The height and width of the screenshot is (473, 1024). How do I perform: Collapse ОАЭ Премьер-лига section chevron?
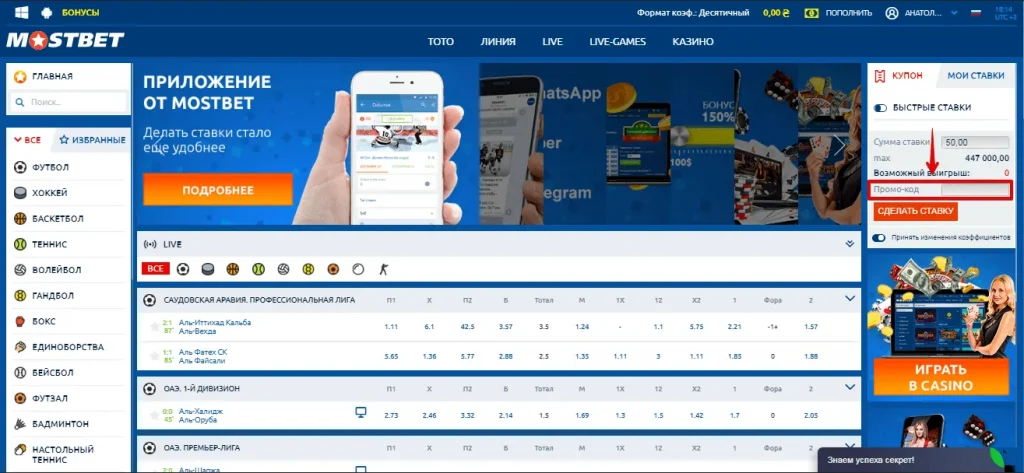pos(850,446)
